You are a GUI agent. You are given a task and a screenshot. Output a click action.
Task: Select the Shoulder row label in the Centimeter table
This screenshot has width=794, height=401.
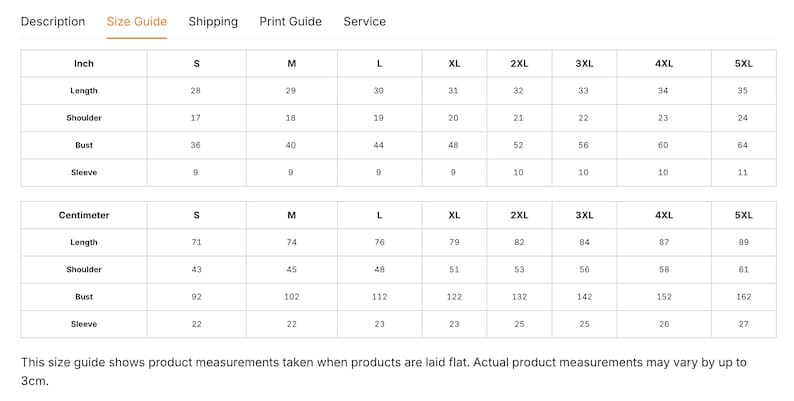(x=84, y=269)
